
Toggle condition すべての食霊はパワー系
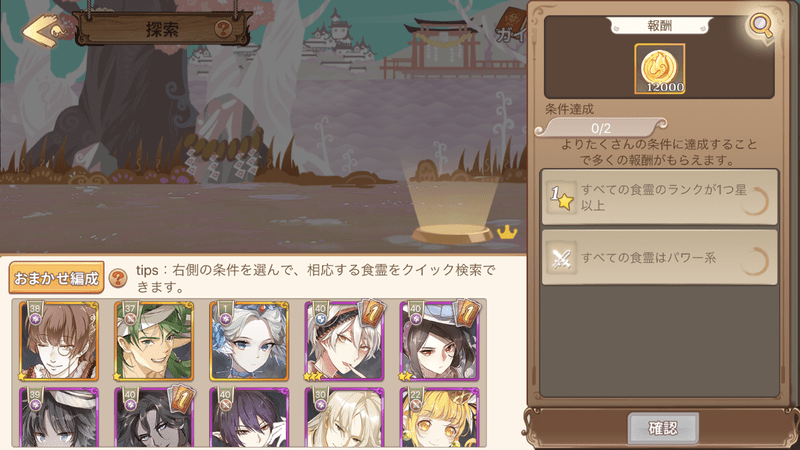[x=659, y=258]
